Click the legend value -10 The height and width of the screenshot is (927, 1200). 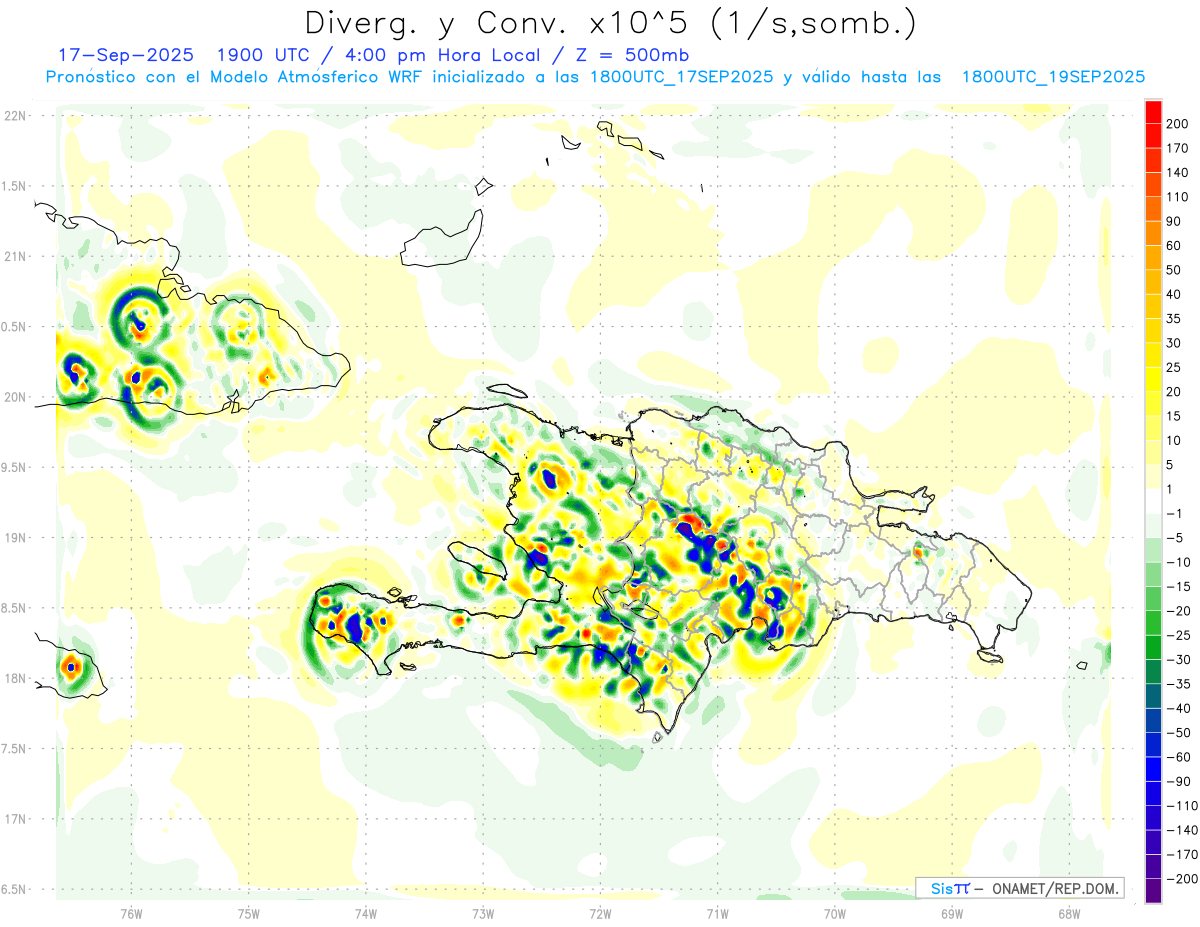[x=1179, y=562]
